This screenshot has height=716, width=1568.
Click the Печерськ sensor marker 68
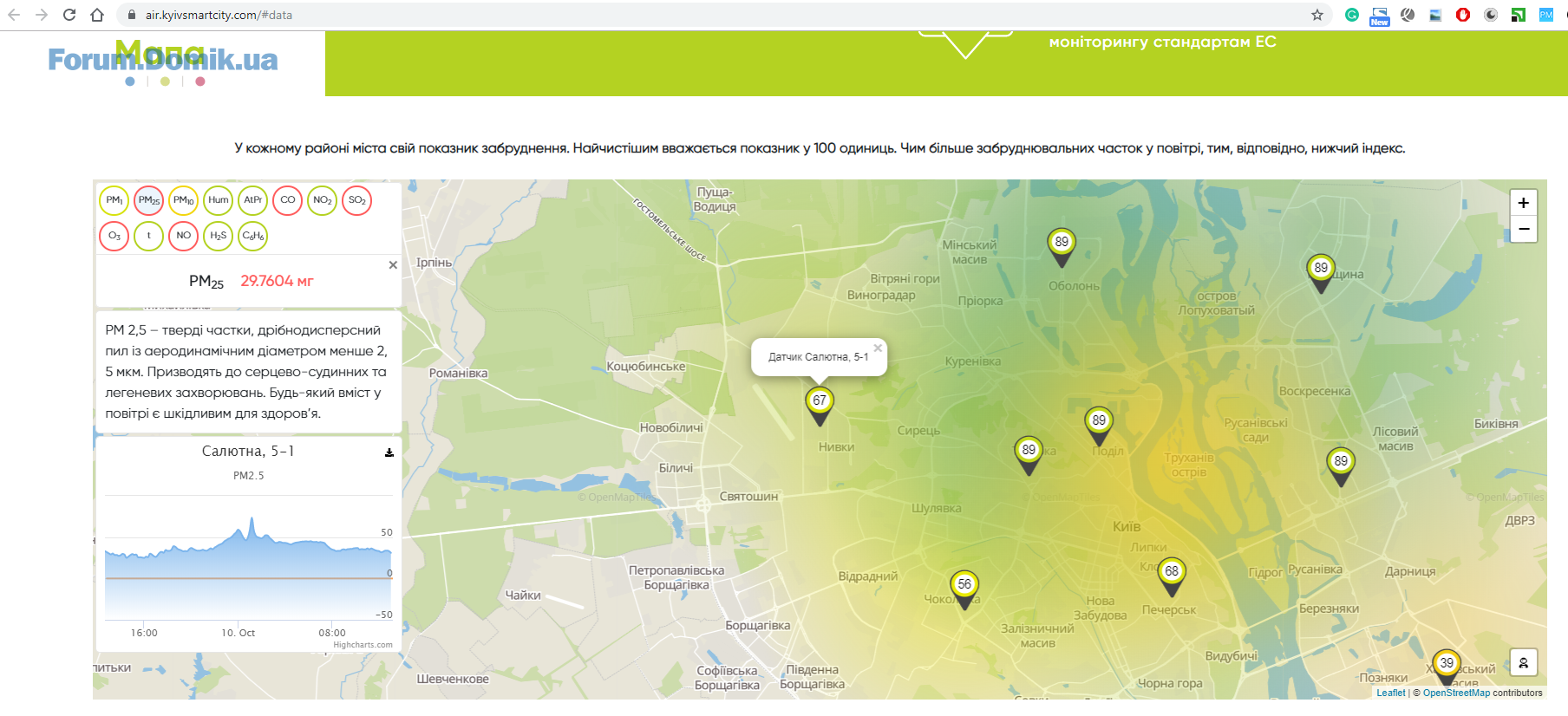pyautogui.click(x=1172, y=576)
